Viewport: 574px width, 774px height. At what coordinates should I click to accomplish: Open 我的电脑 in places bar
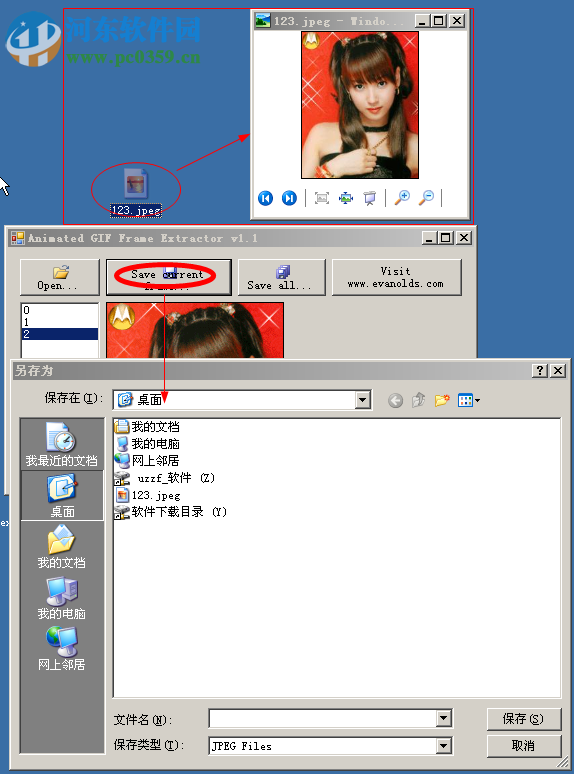(x=62, y=598)
